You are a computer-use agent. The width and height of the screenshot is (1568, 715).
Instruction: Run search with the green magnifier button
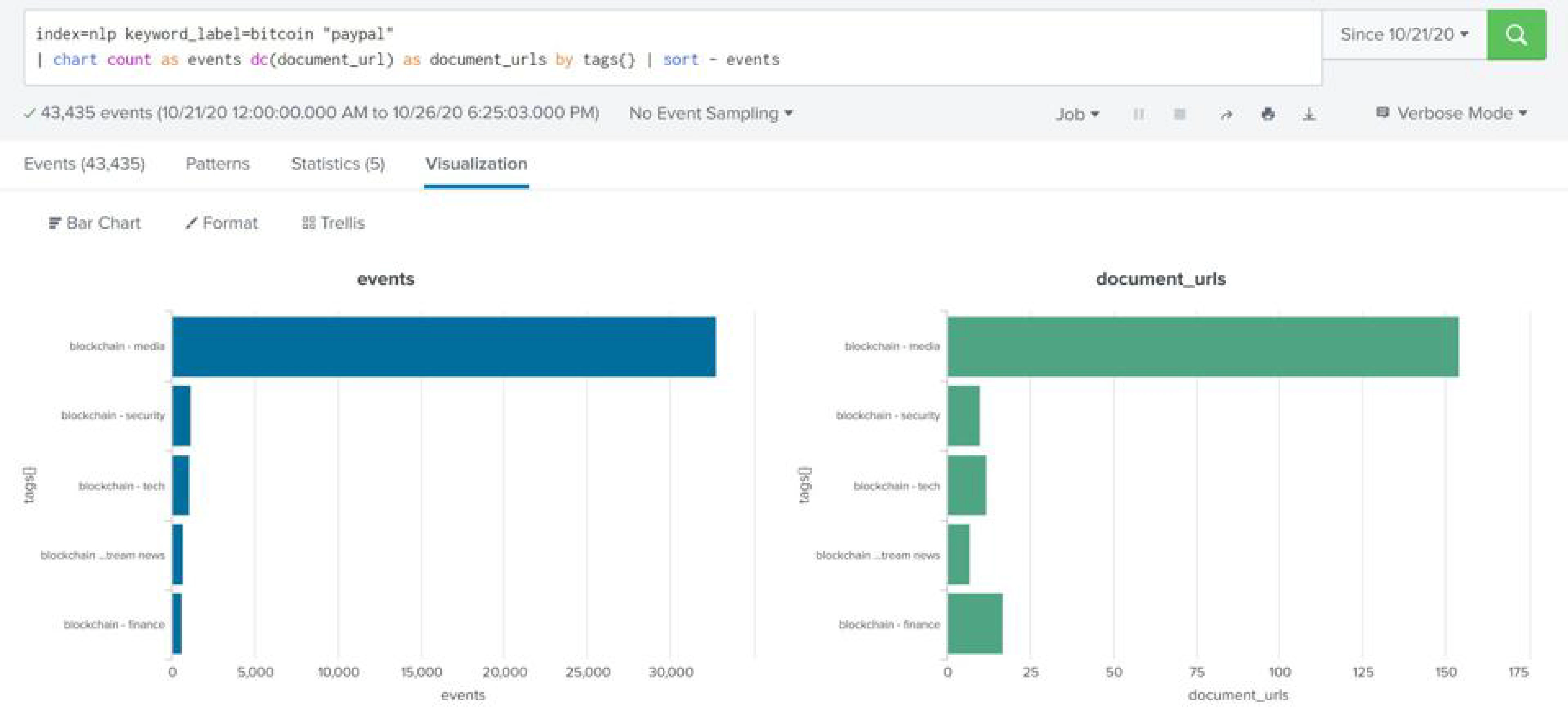[1516, 35]
